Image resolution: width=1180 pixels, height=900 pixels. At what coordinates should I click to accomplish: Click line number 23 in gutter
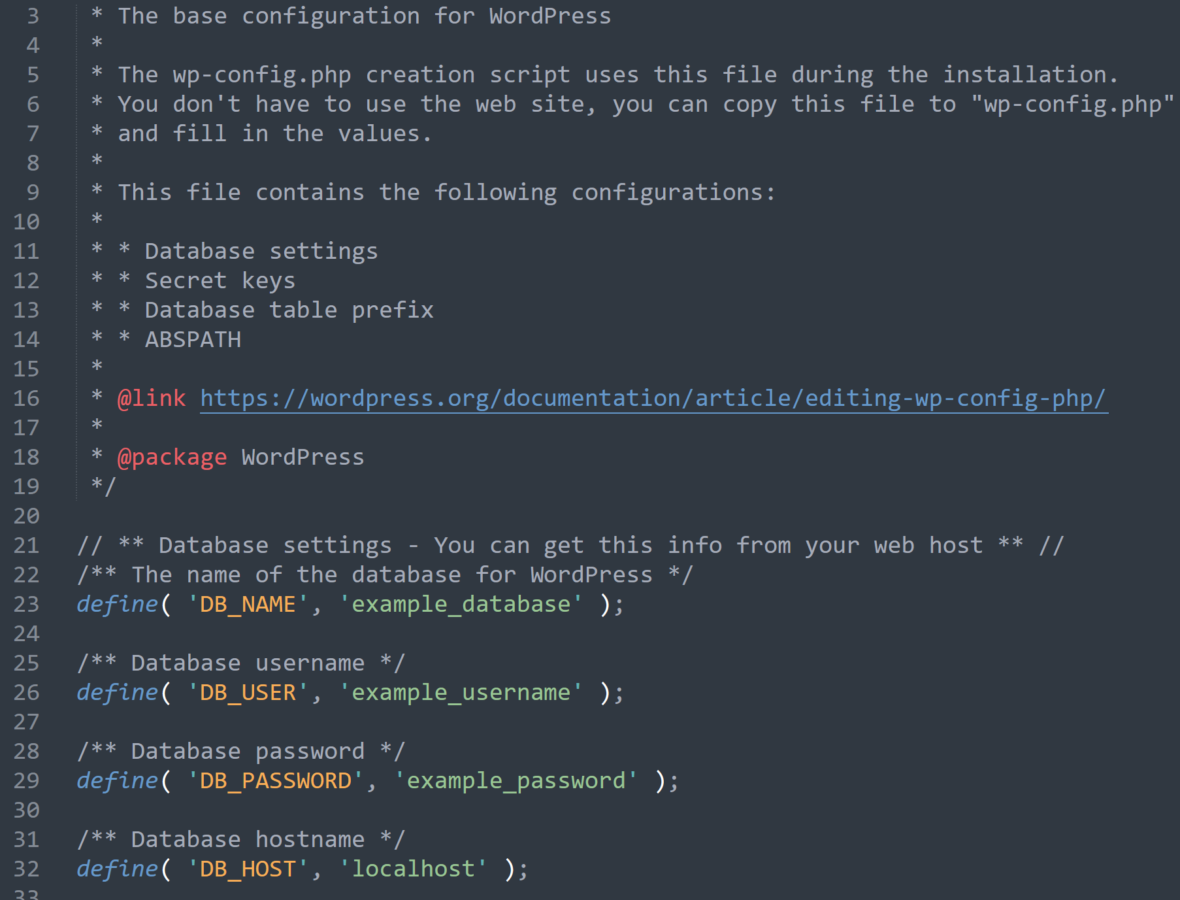(26, 604)
